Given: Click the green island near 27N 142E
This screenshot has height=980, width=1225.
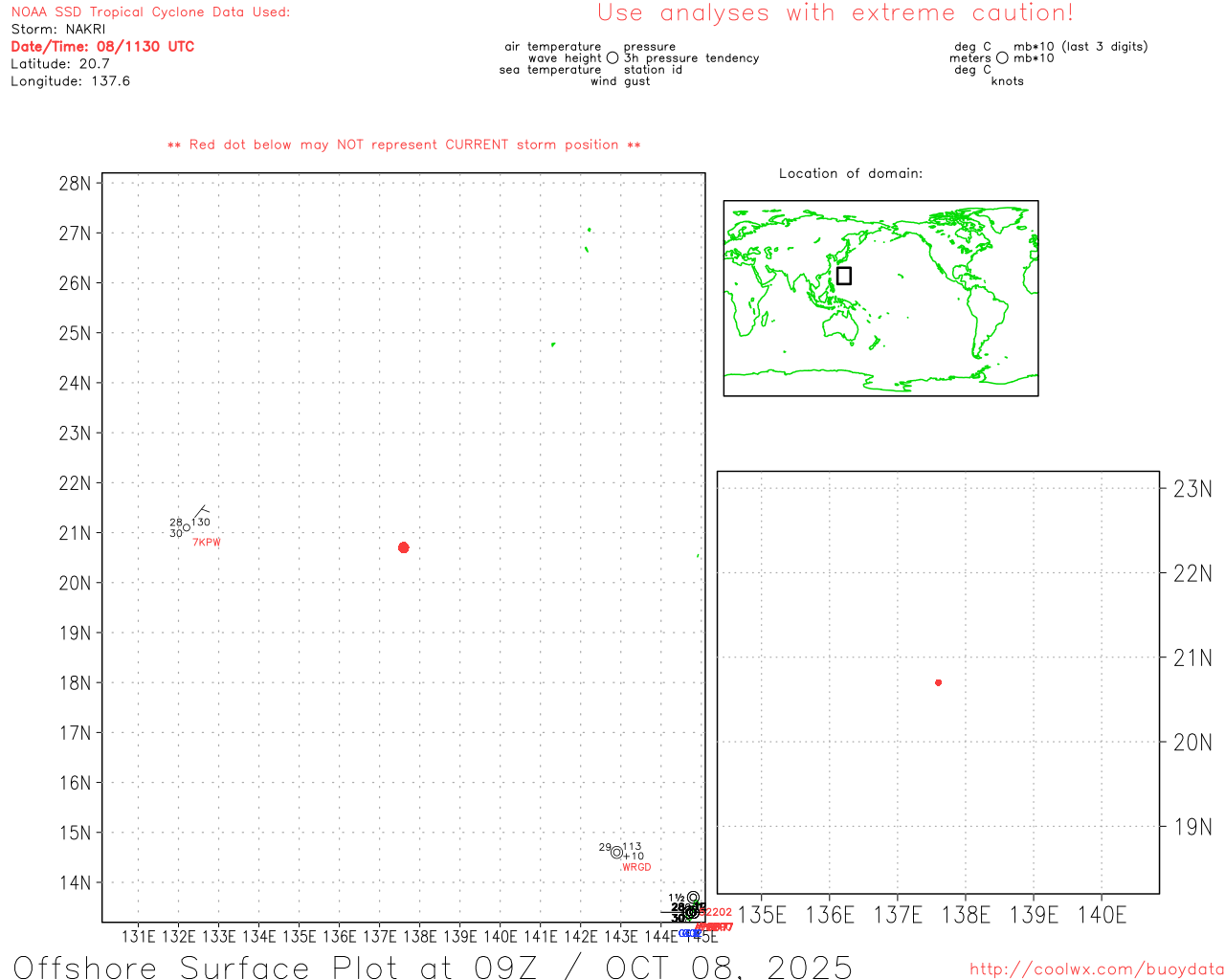Looking at the screenshot, I should [589, 230].
